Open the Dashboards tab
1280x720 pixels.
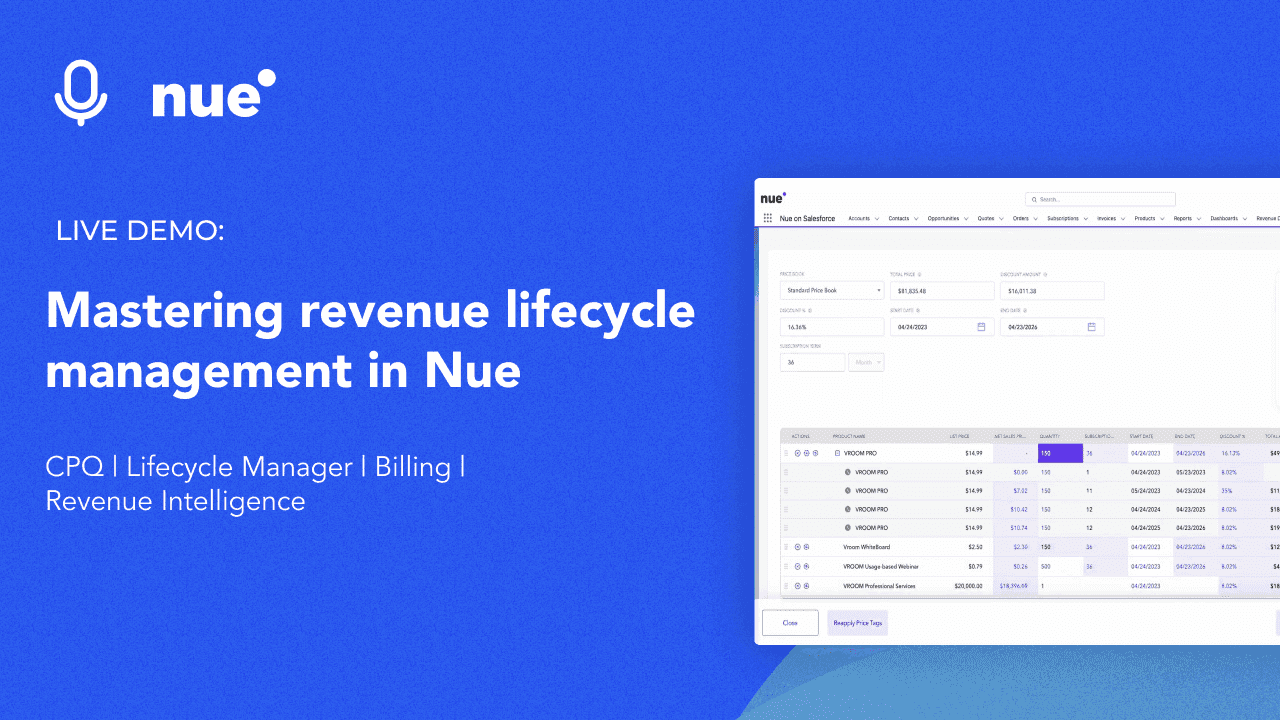click(x=1224, y=218)
